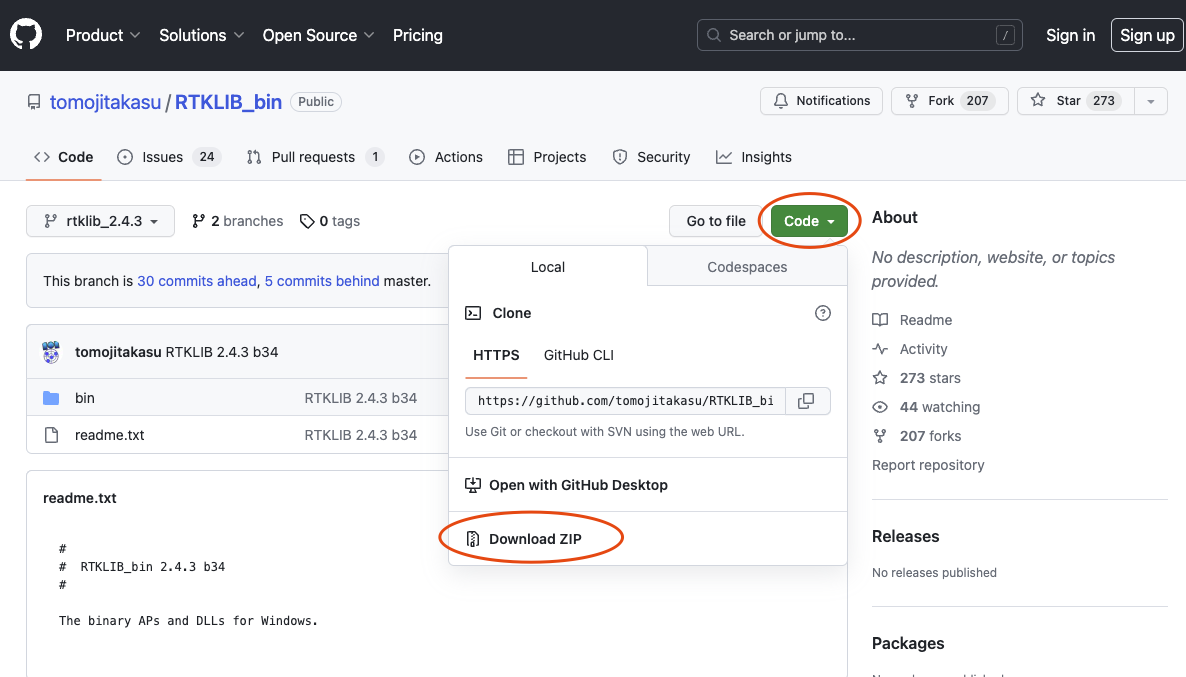This screenshot has height=677, width=1186.
Task: Select the readme.txt file icon
Action: point(51,434)
